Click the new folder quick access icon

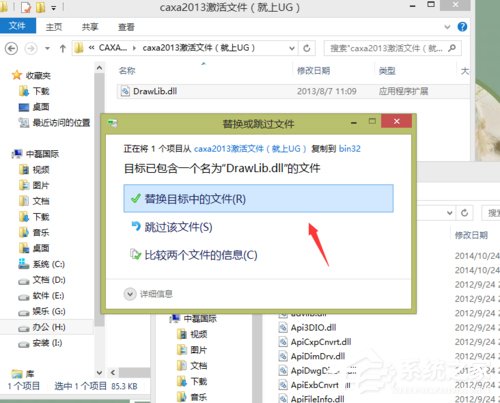pos(41,7)
